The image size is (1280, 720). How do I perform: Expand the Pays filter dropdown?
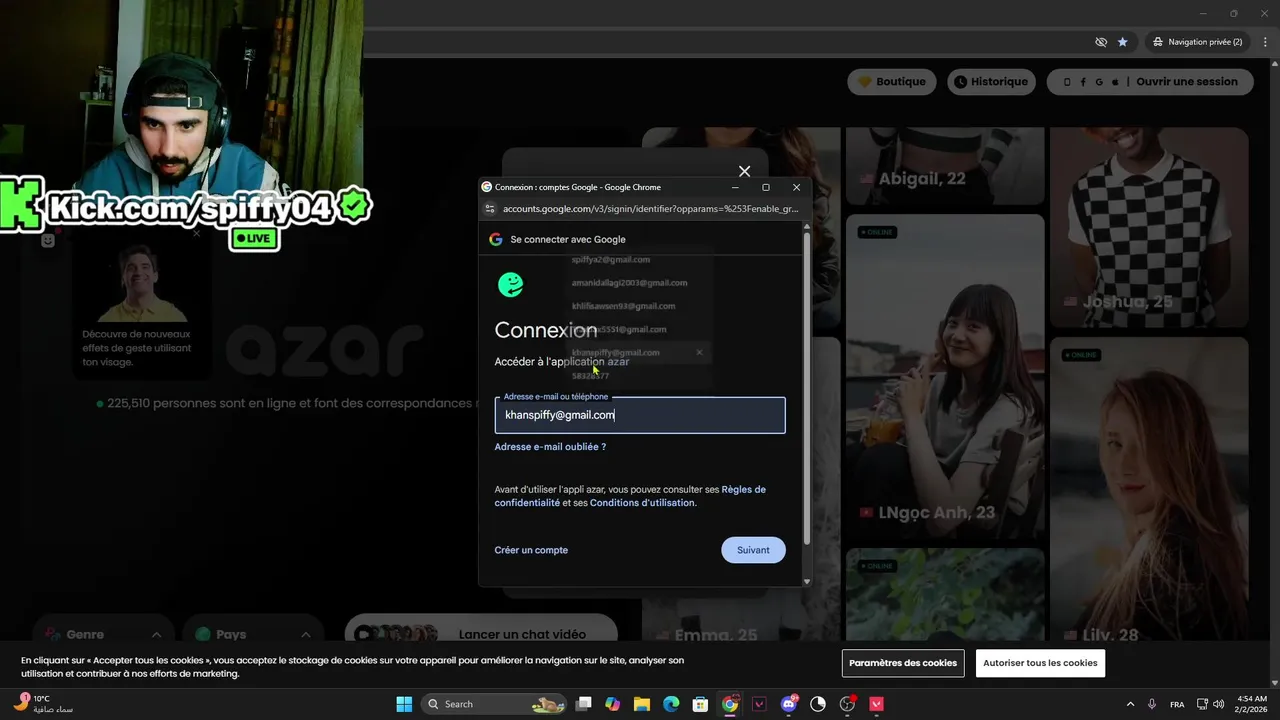[x=253, y=634]
